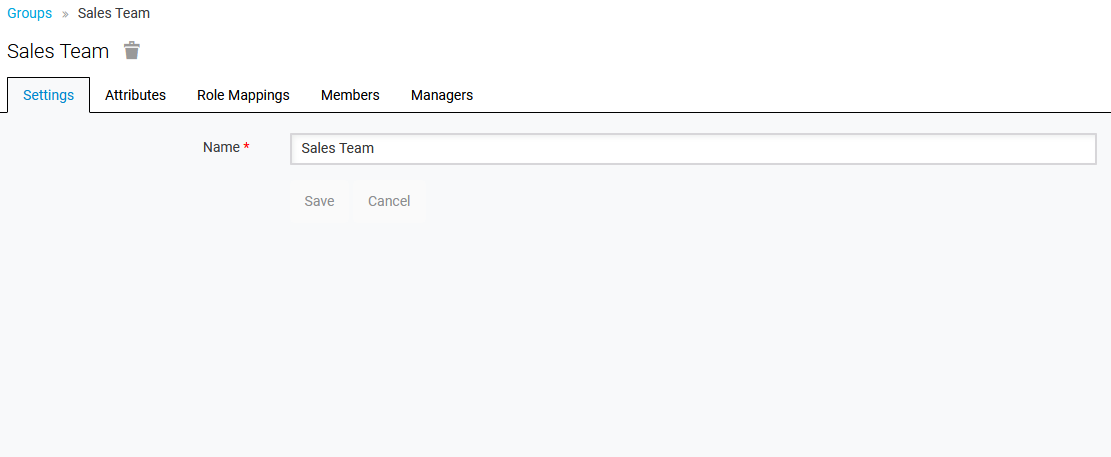This screenshot has width=1111, height=457.
Task: Click blank area left of Name label
Action: pyautogui.click(x=100, y=147)
